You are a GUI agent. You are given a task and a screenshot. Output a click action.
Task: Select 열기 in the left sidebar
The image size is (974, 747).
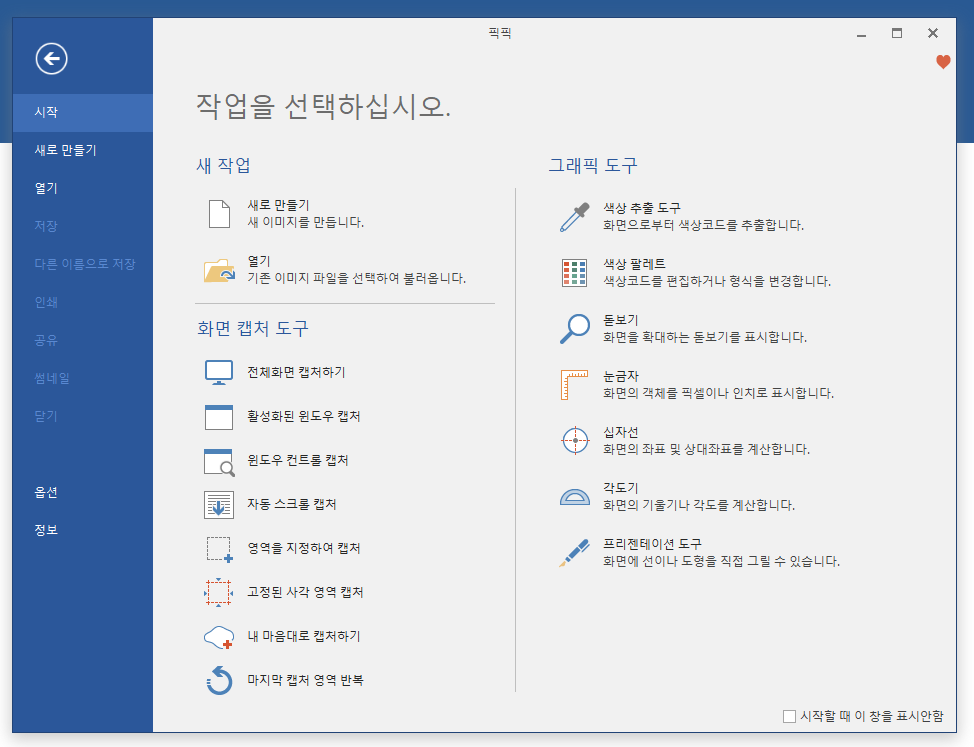point(83,188)
